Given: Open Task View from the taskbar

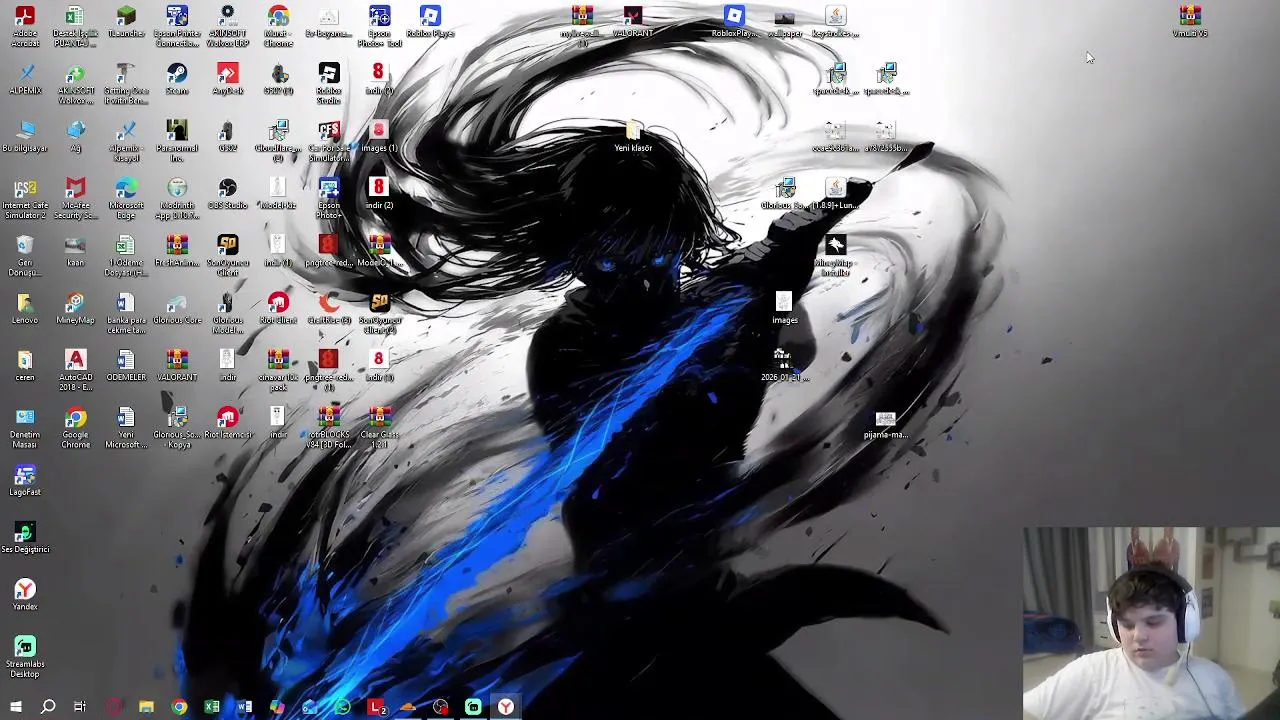Looking at the screenshot, I should [x=80, y=707].
